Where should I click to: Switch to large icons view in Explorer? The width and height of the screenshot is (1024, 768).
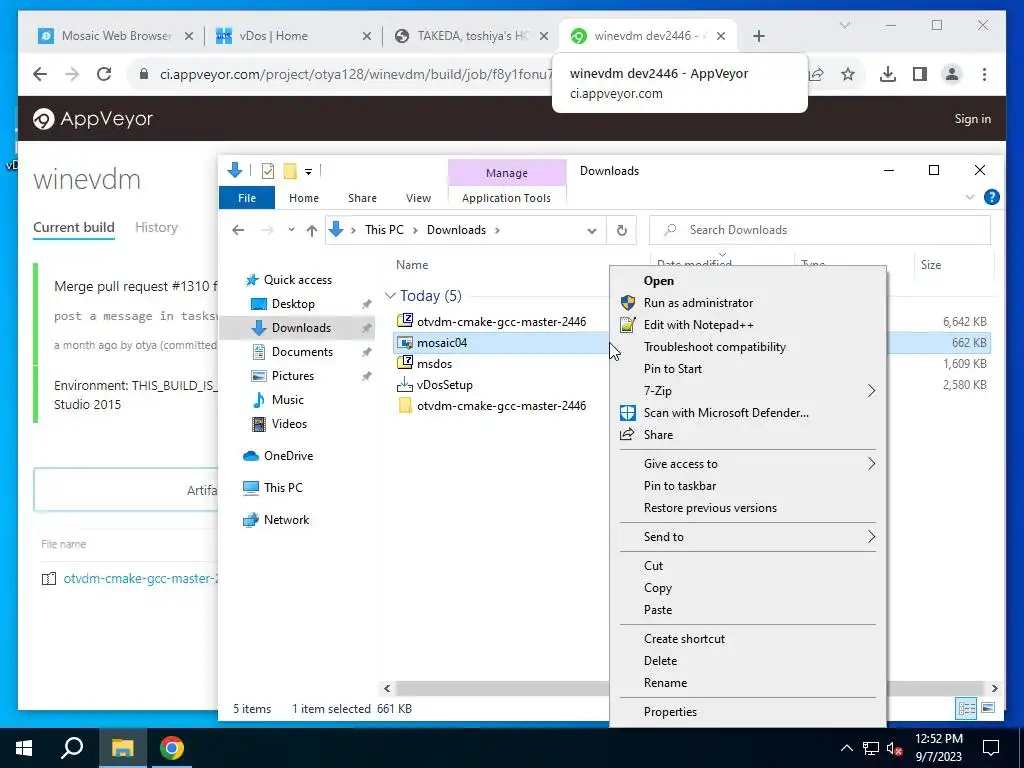[x=988, y=708]
